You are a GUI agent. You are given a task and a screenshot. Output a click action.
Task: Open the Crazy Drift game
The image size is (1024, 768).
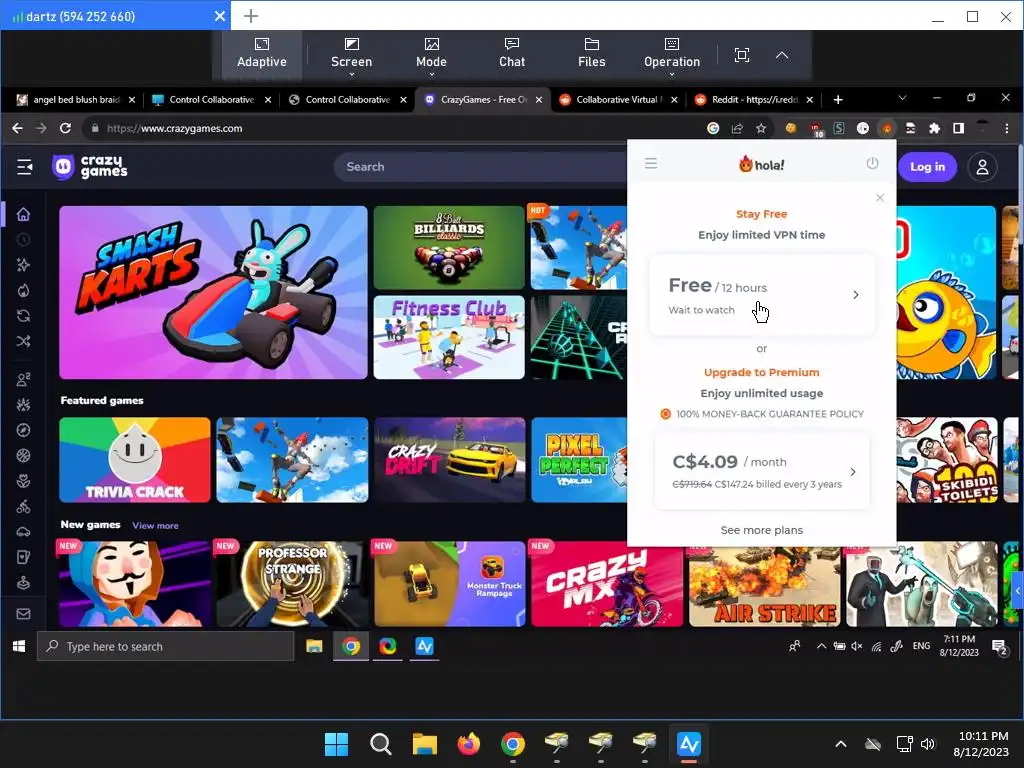[x=449, y=460]
